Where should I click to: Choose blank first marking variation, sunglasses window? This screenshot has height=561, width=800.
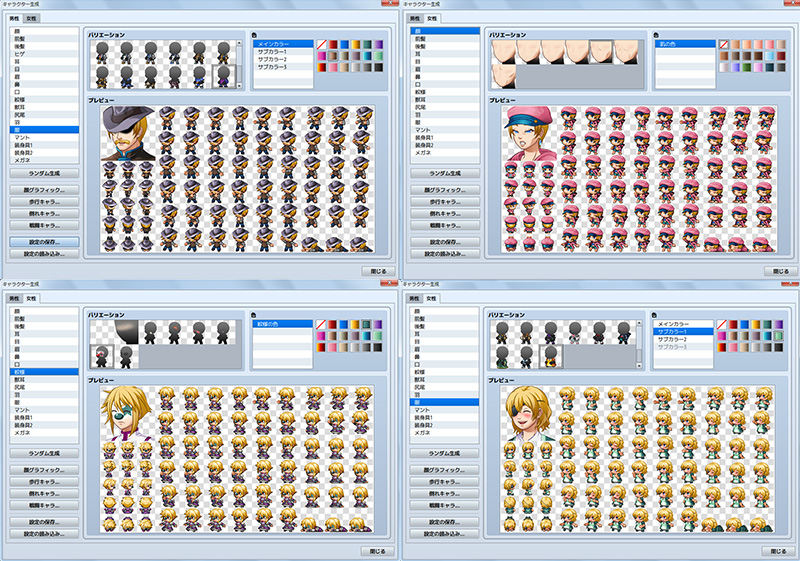tap(102, 333)
